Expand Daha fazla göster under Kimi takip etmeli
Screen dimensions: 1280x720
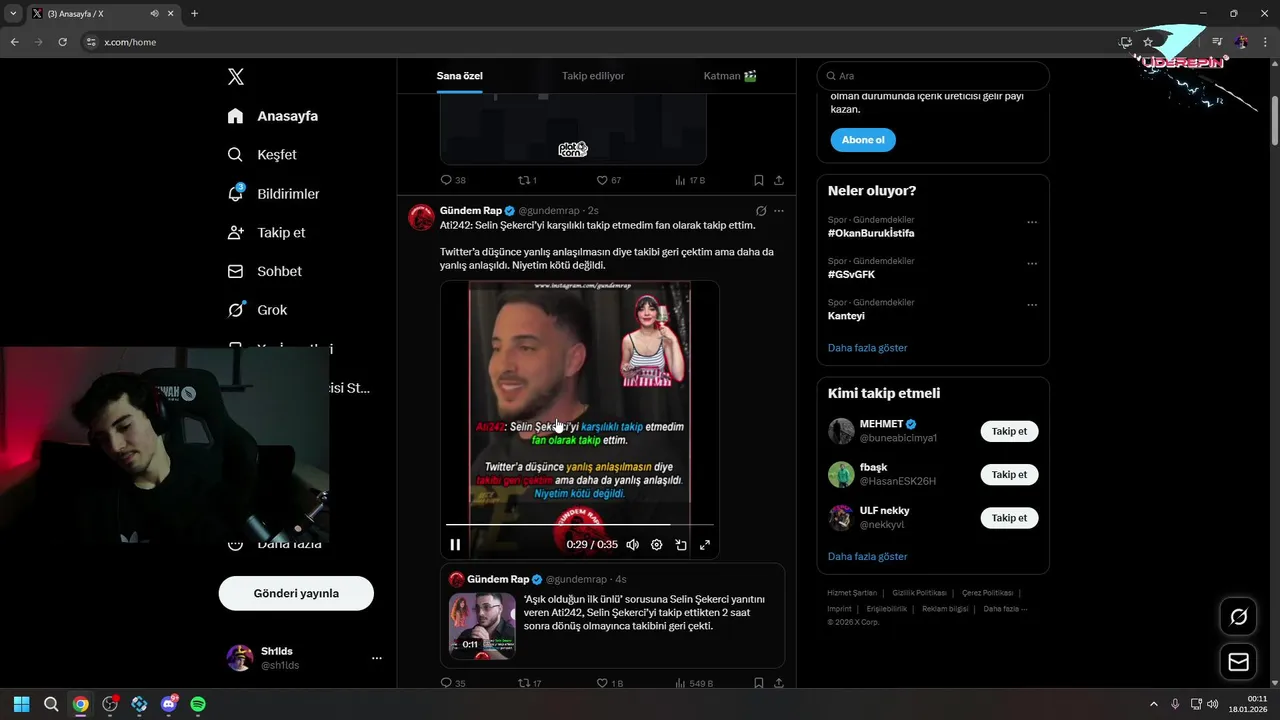[x=868, y=556]
